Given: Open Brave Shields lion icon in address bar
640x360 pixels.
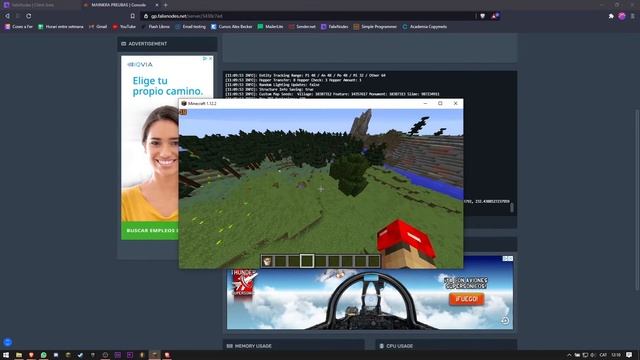Looking at the screenshot, I should click(482, 16).
